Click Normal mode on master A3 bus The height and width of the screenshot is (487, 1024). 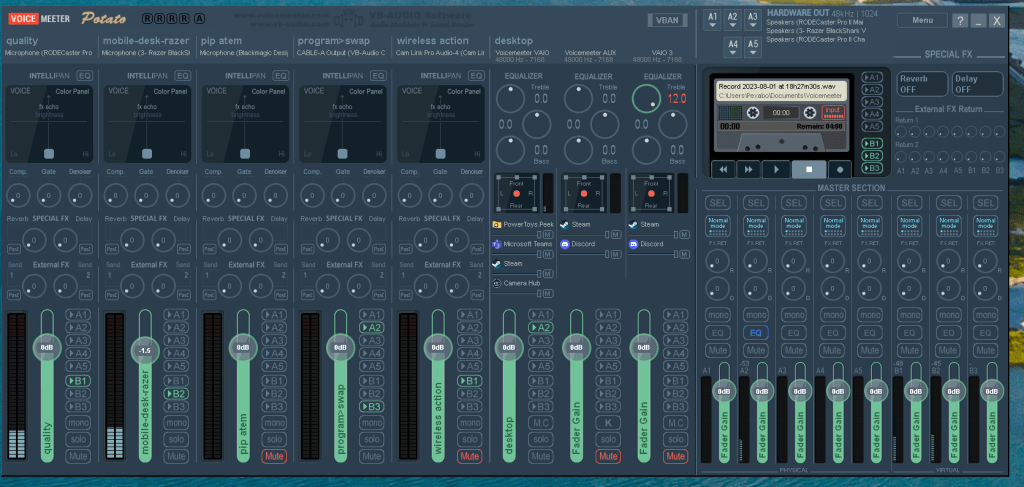click(794, 225)
